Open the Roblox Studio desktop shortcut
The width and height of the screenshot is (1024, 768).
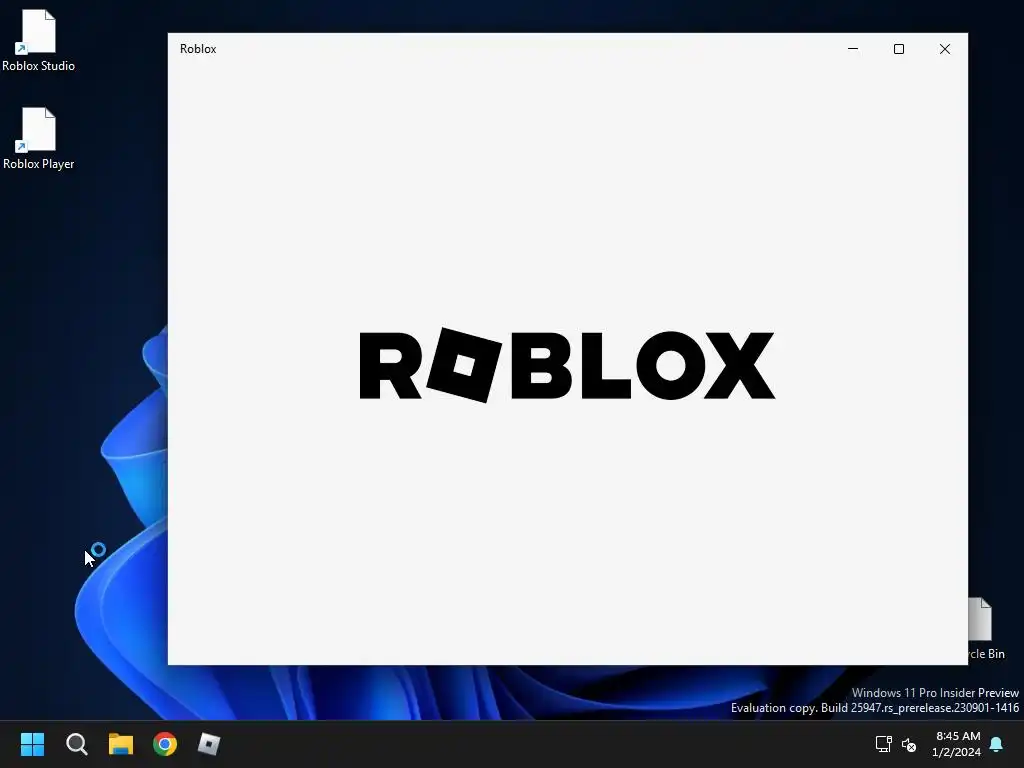pyautogui.click(x=38, y=40)
